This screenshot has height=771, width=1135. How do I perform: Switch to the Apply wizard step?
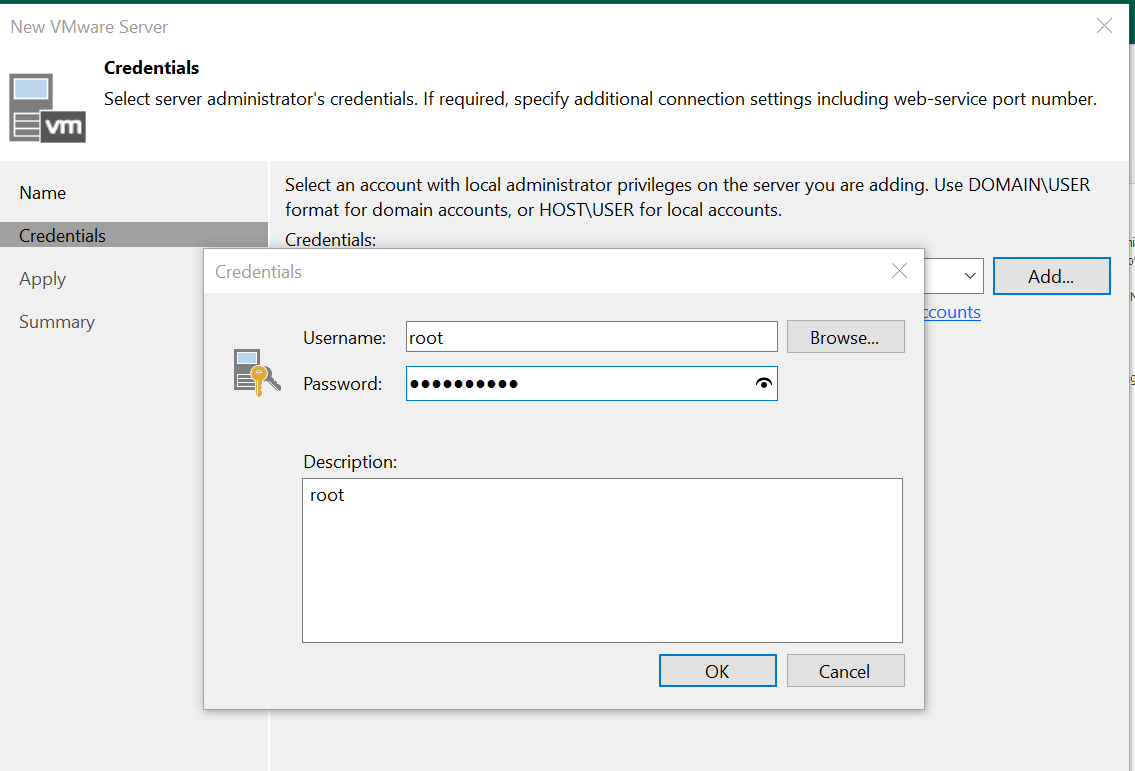click(43, 279)
